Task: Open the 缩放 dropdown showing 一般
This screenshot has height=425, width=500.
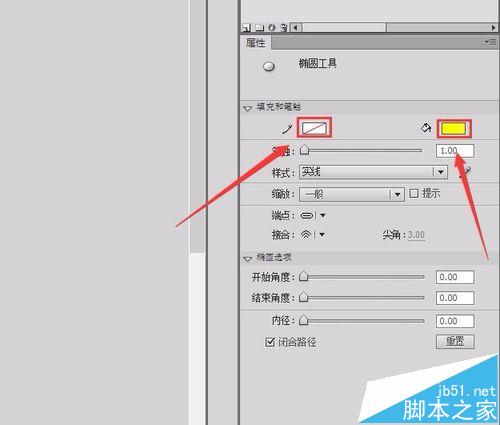Action: [x=352, y=194]
